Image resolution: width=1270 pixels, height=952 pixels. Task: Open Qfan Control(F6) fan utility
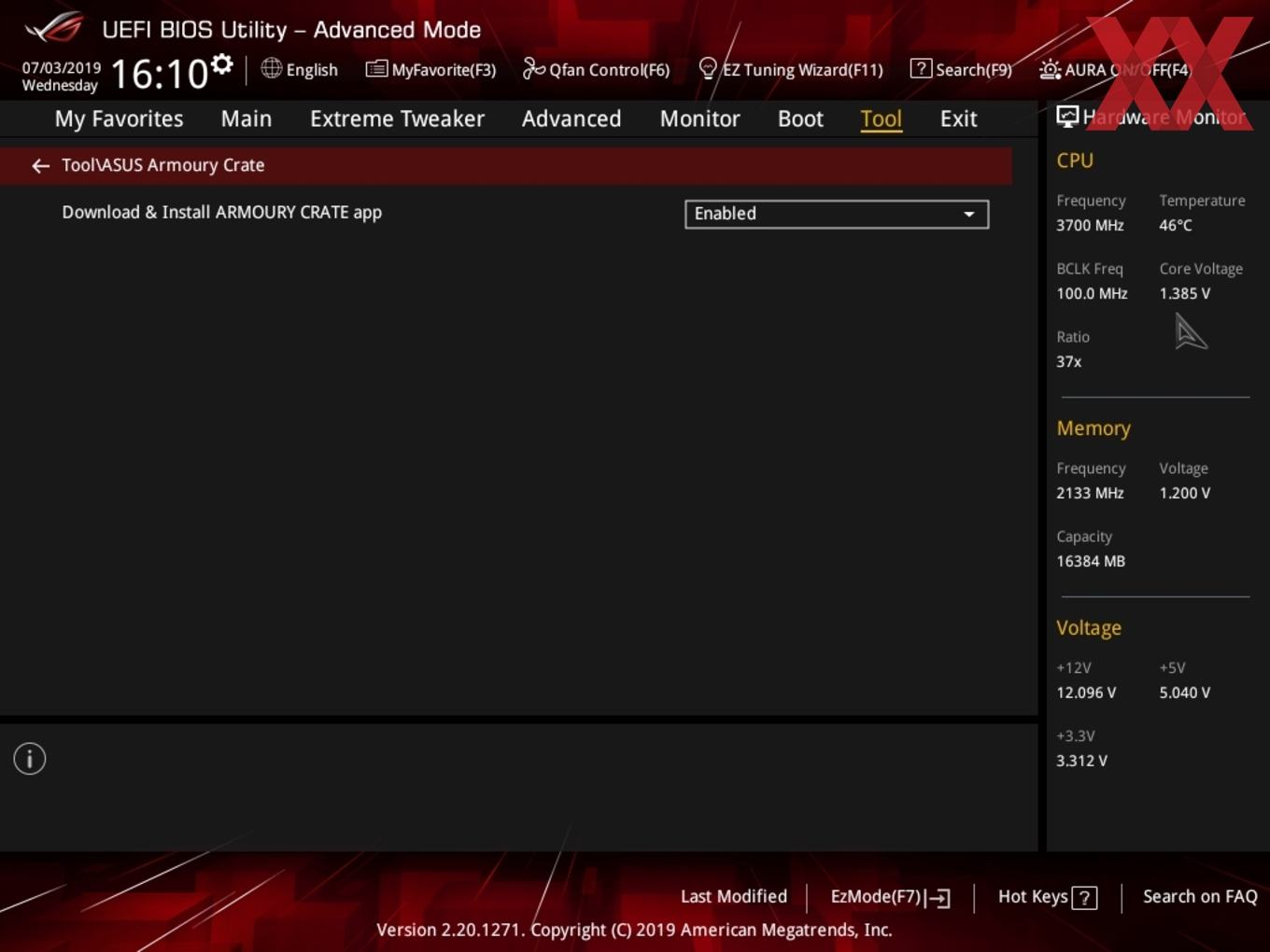596,70
